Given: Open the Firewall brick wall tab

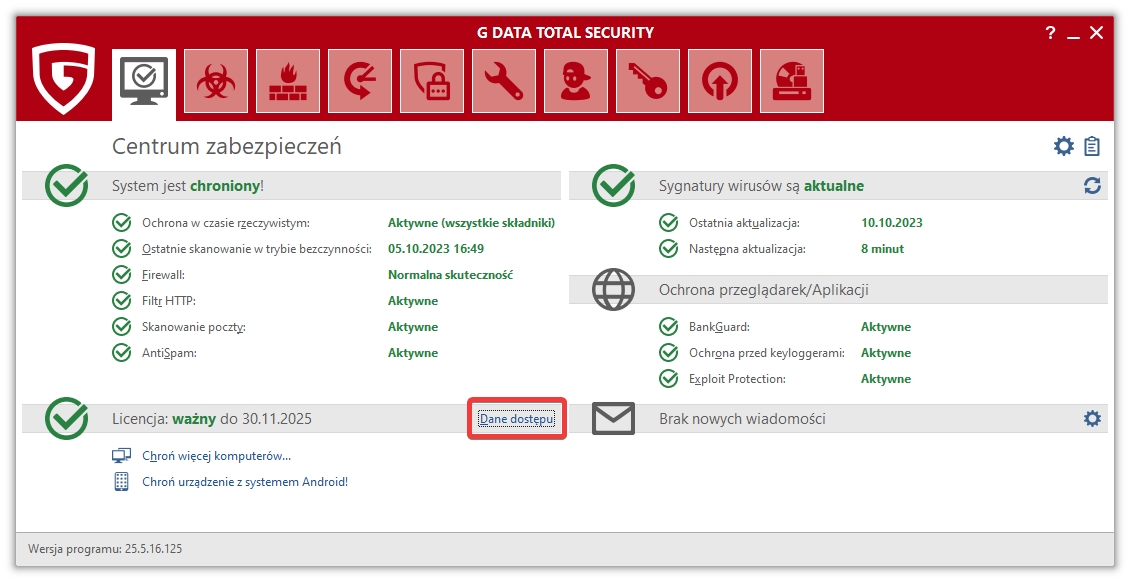Looking at the screenshot, I should pos(288,81).
